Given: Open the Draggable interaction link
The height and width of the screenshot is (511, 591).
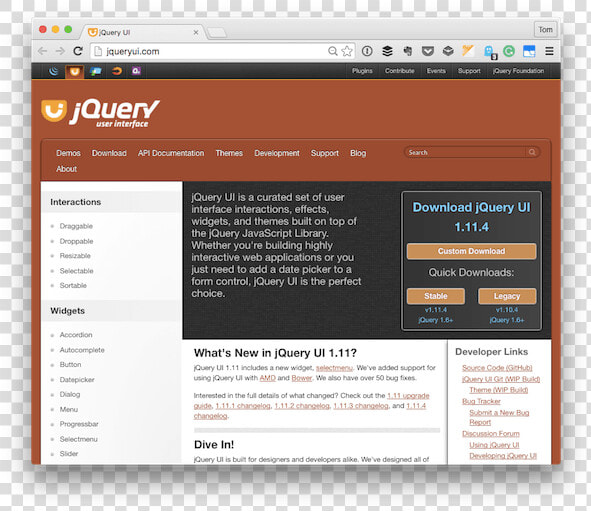Looking at the screenshot, I should click(76, 226).
